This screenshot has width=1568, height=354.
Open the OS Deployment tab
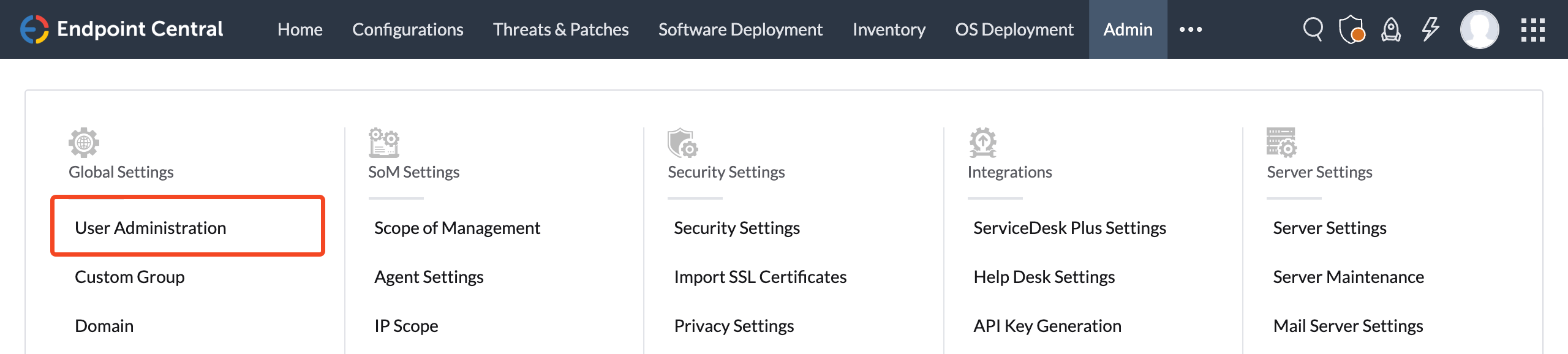tap(1014, 29)
